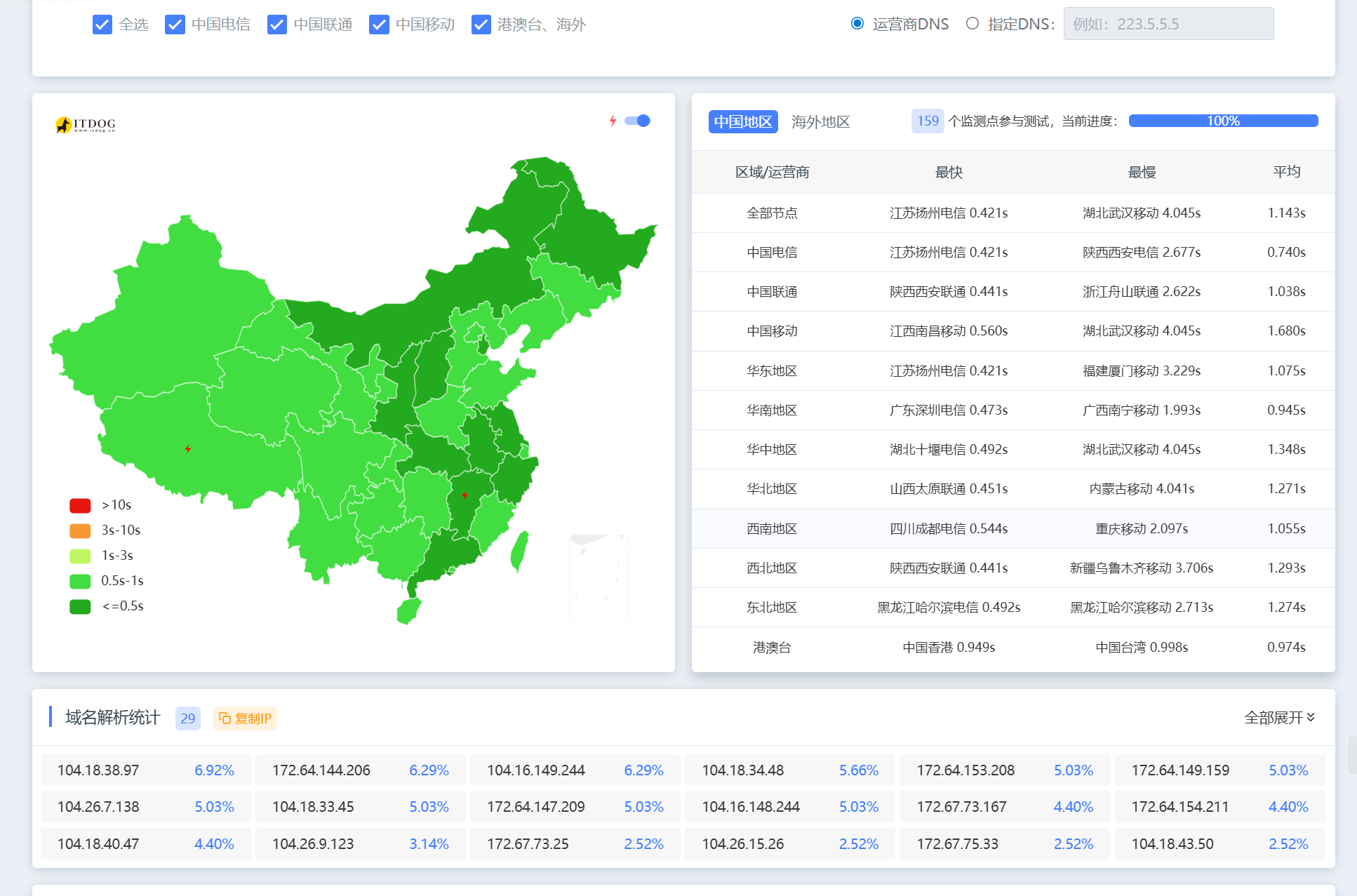This screenshot has height=896, width=1357.
Task: Click the red lightning bolt icon beside toggle
Action: point(613,121)
